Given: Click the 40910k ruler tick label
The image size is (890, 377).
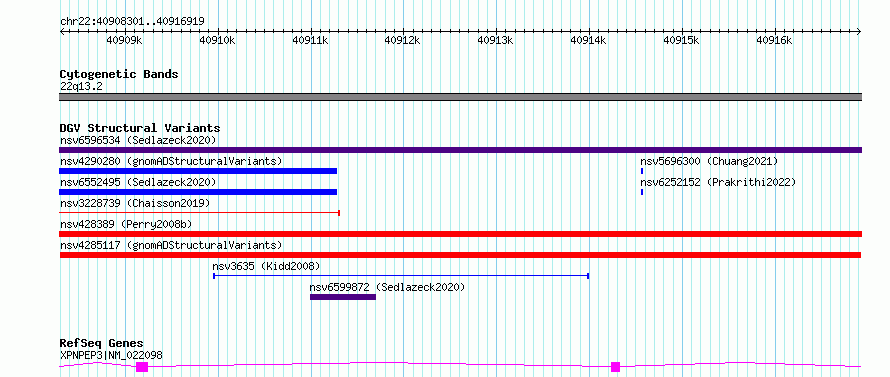Looking at the screenshot, I should tap(217, 40).
